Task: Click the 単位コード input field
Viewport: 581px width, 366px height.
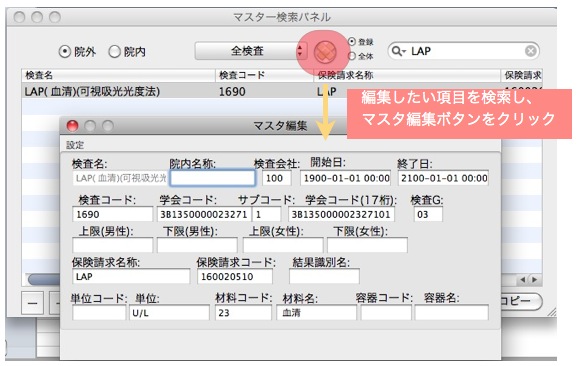Action: coord(99,313)
